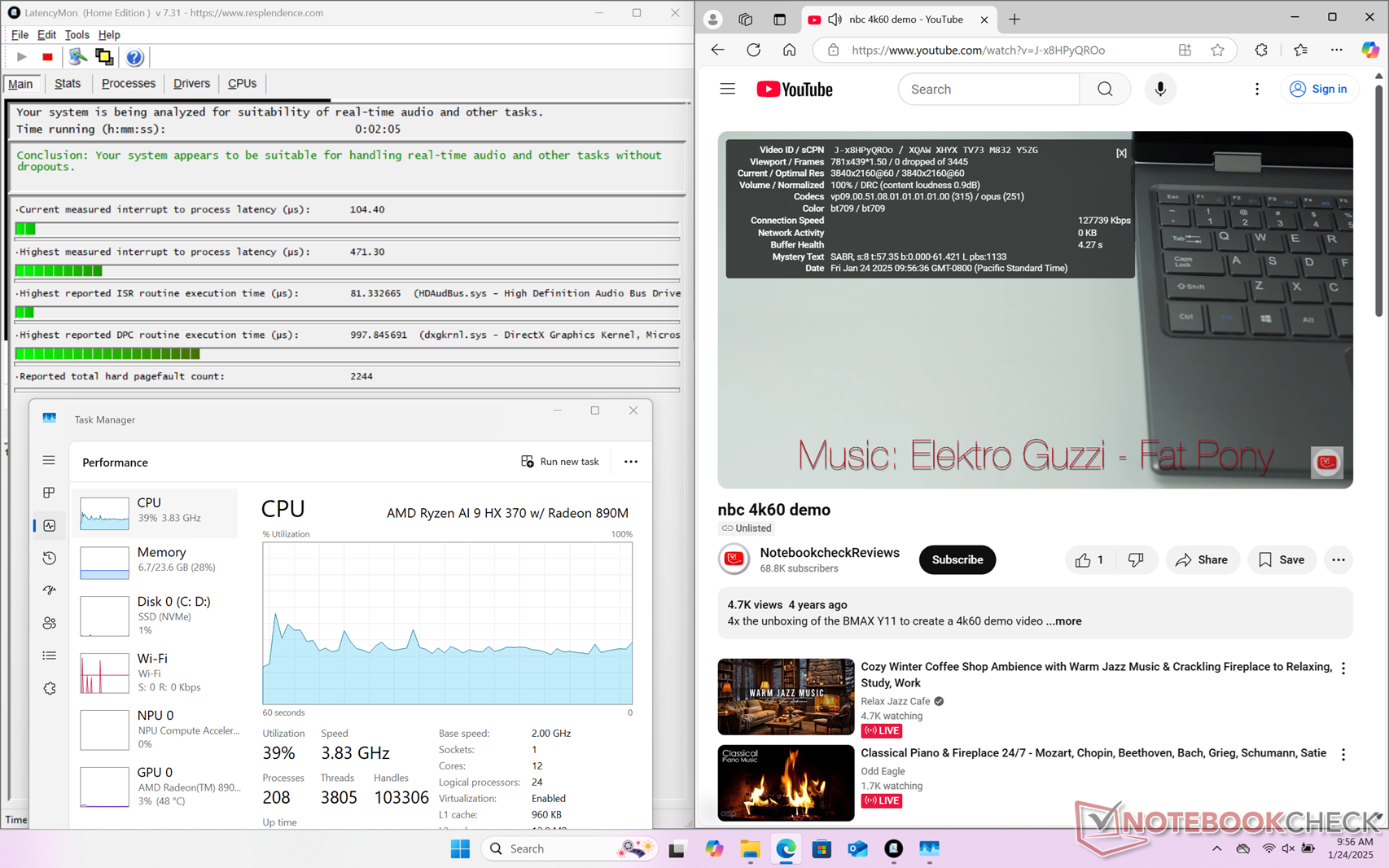Image resolution: width=1389 pixels, height=868 pixels.
Task: Add this page to browser favorites
Action: pos(1217,50)
